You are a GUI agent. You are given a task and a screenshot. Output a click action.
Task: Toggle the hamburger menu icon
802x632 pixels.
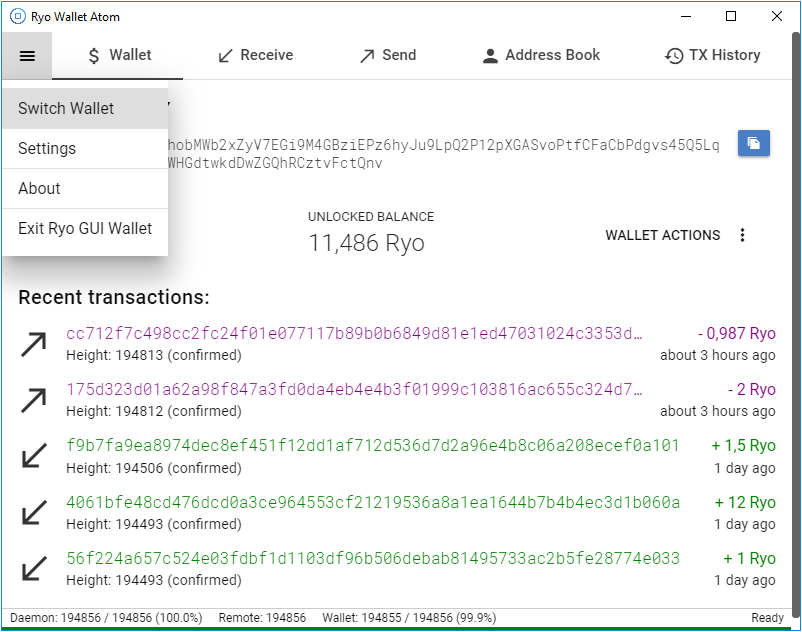27,55
